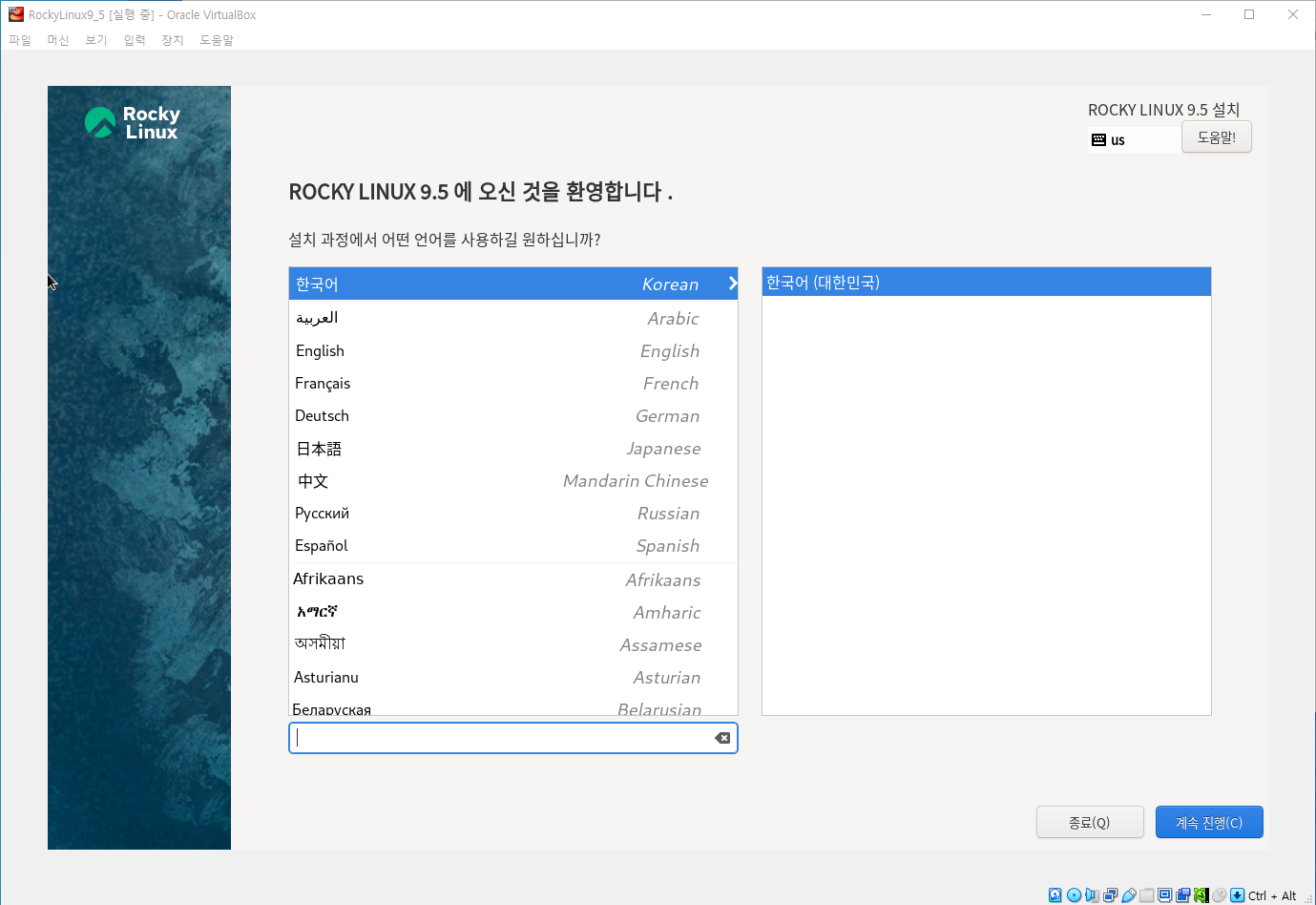The width and height of the screenshot is (1316, 905).
Task: Click the network adapters status icon
Action: 1110,895
